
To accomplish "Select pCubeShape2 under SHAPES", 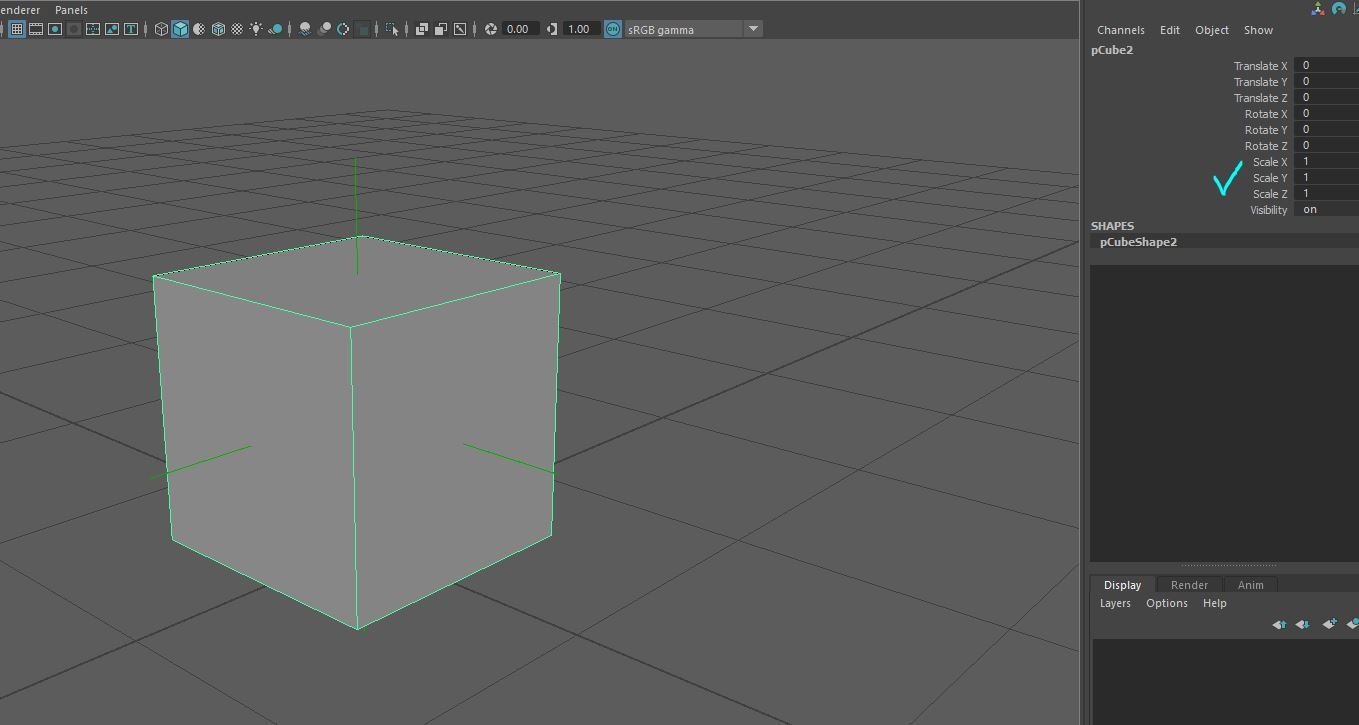I will coord(1138,242).
